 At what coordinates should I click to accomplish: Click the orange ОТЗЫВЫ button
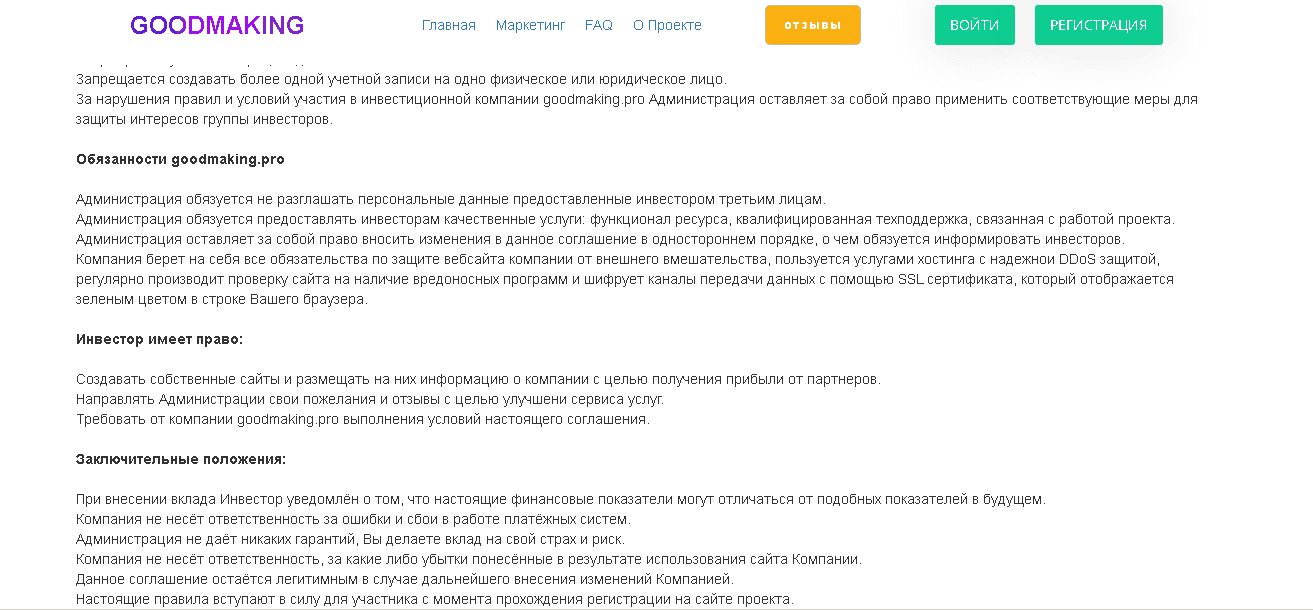pyautogui.click(x=812, y=25)
